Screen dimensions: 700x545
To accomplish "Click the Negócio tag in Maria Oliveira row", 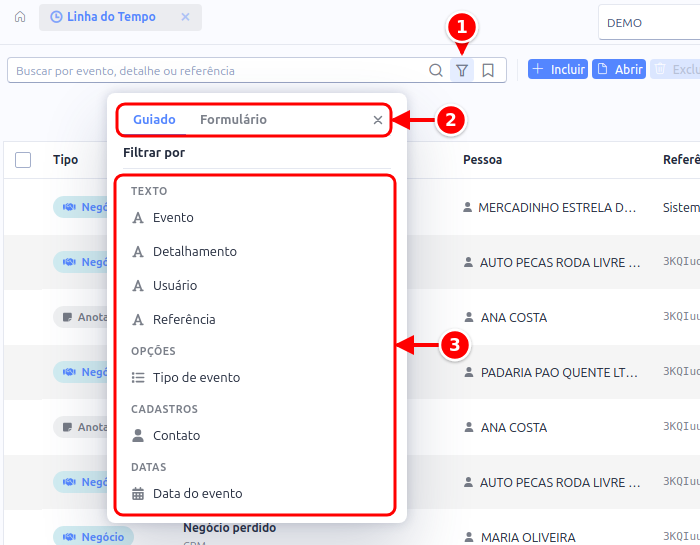I will pos(93,536).
